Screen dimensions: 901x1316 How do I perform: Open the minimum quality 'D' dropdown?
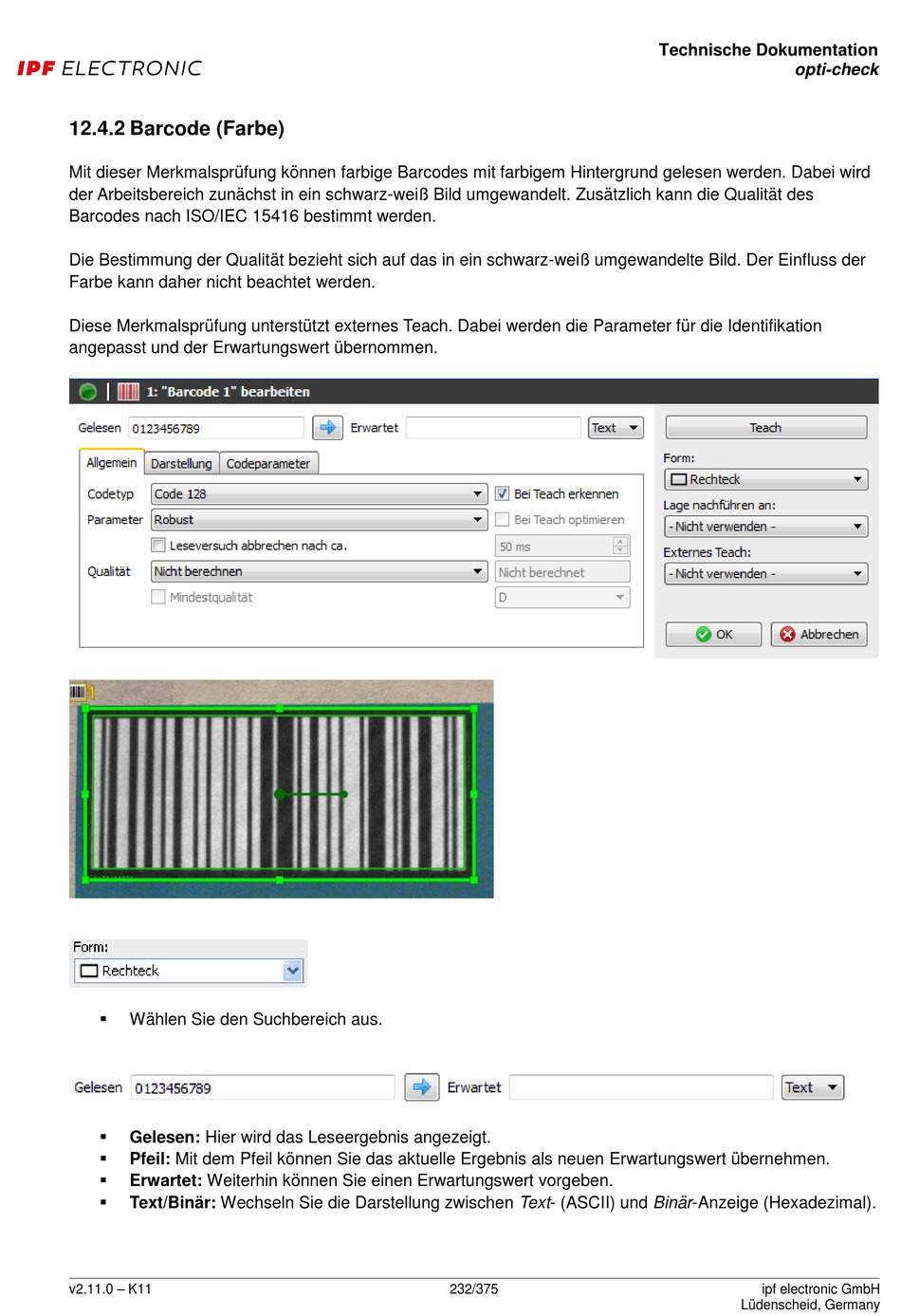[562, 597]
